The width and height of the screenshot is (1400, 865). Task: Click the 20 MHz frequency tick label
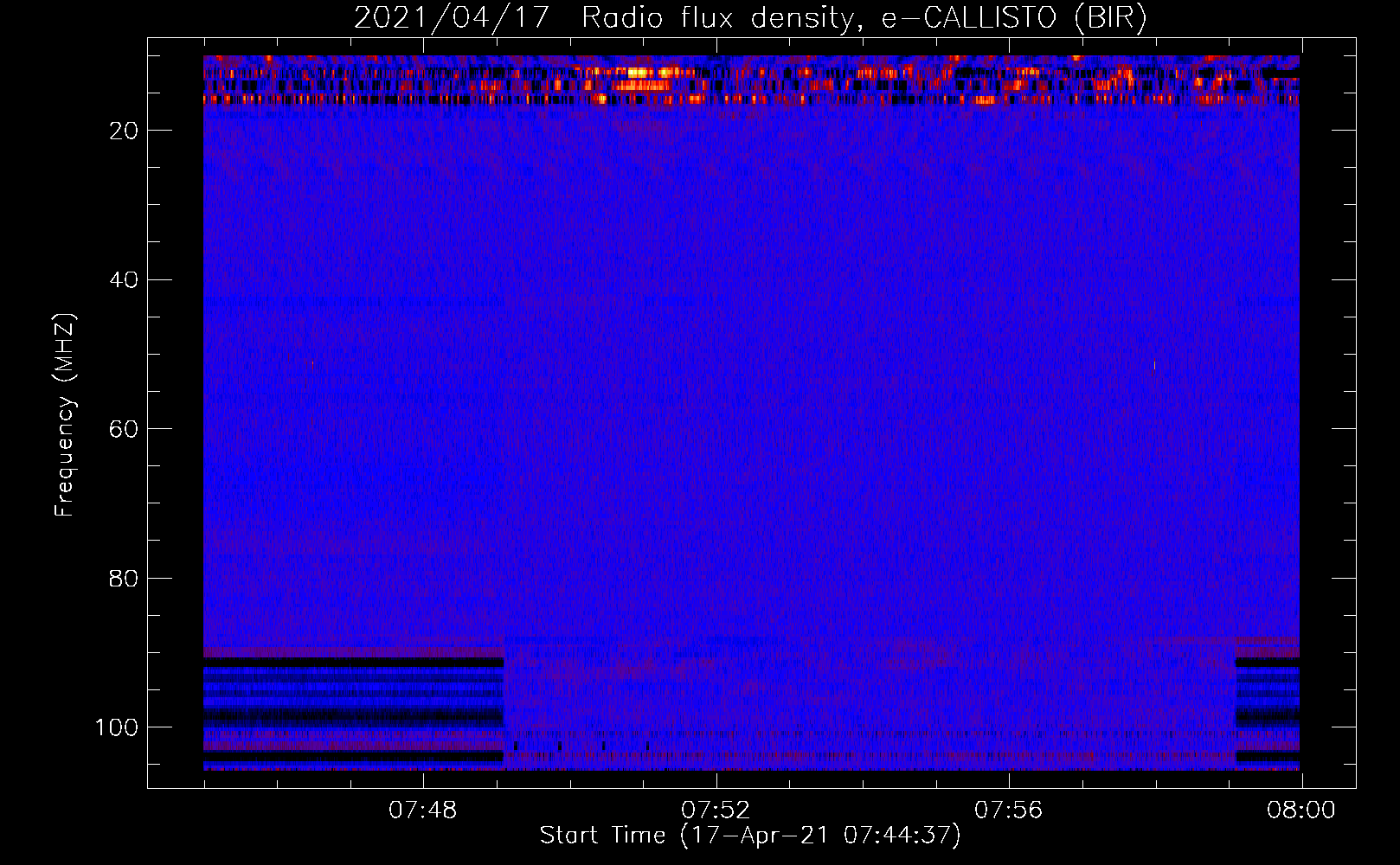pos(125,131)
